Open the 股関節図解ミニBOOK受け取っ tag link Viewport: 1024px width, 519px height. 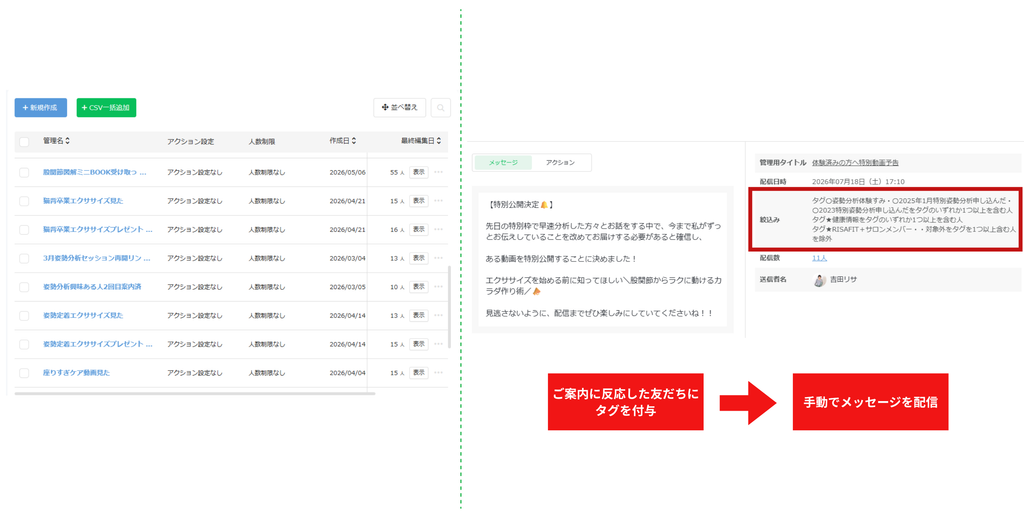[x=94, y=172]
